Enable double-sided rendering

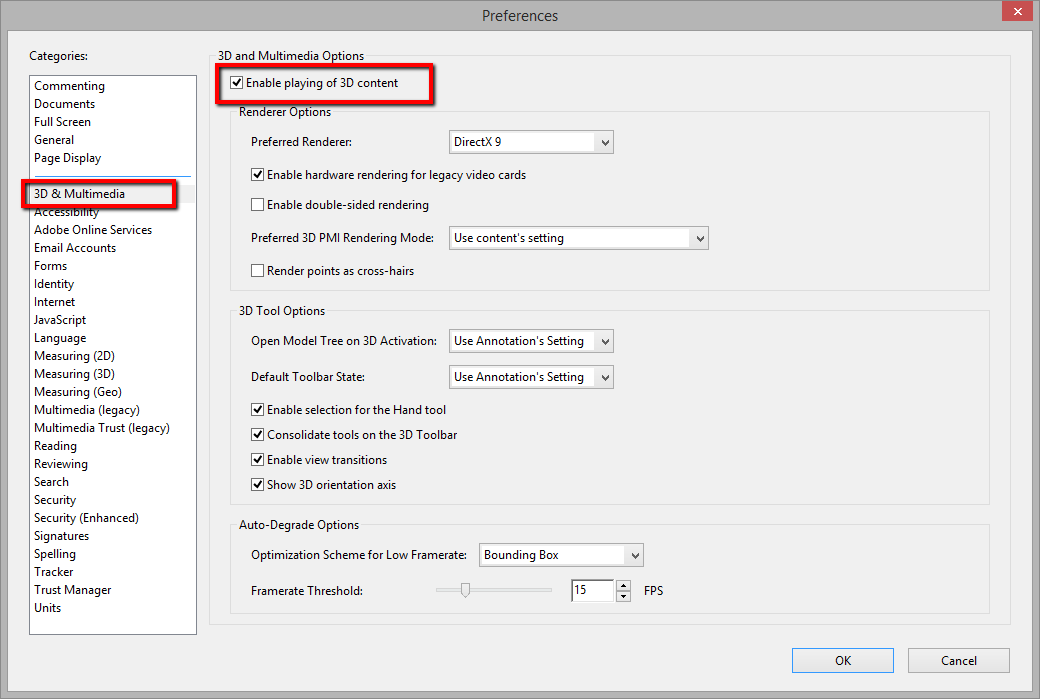(257, 205)
